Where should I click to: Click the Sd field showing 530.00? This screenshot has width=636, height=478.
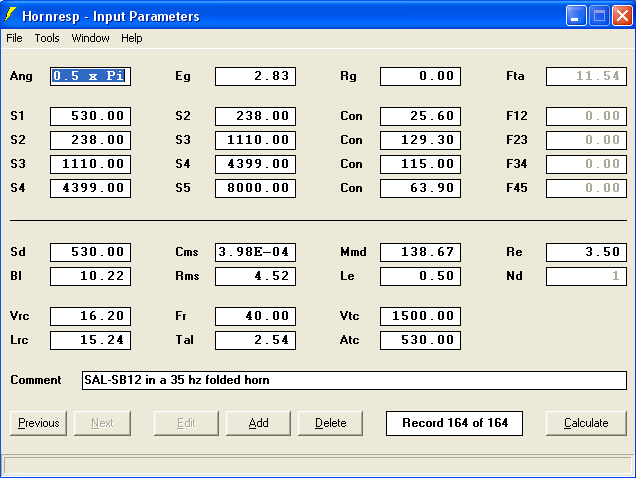pos(90,252)
